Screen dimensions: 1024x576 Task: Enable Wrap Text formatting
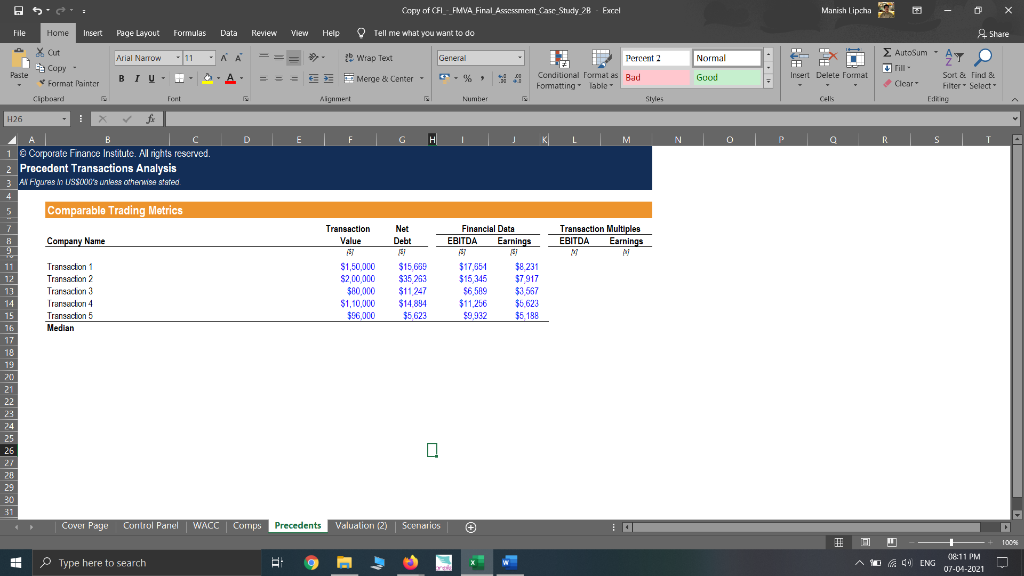click(x=366, y=58)
